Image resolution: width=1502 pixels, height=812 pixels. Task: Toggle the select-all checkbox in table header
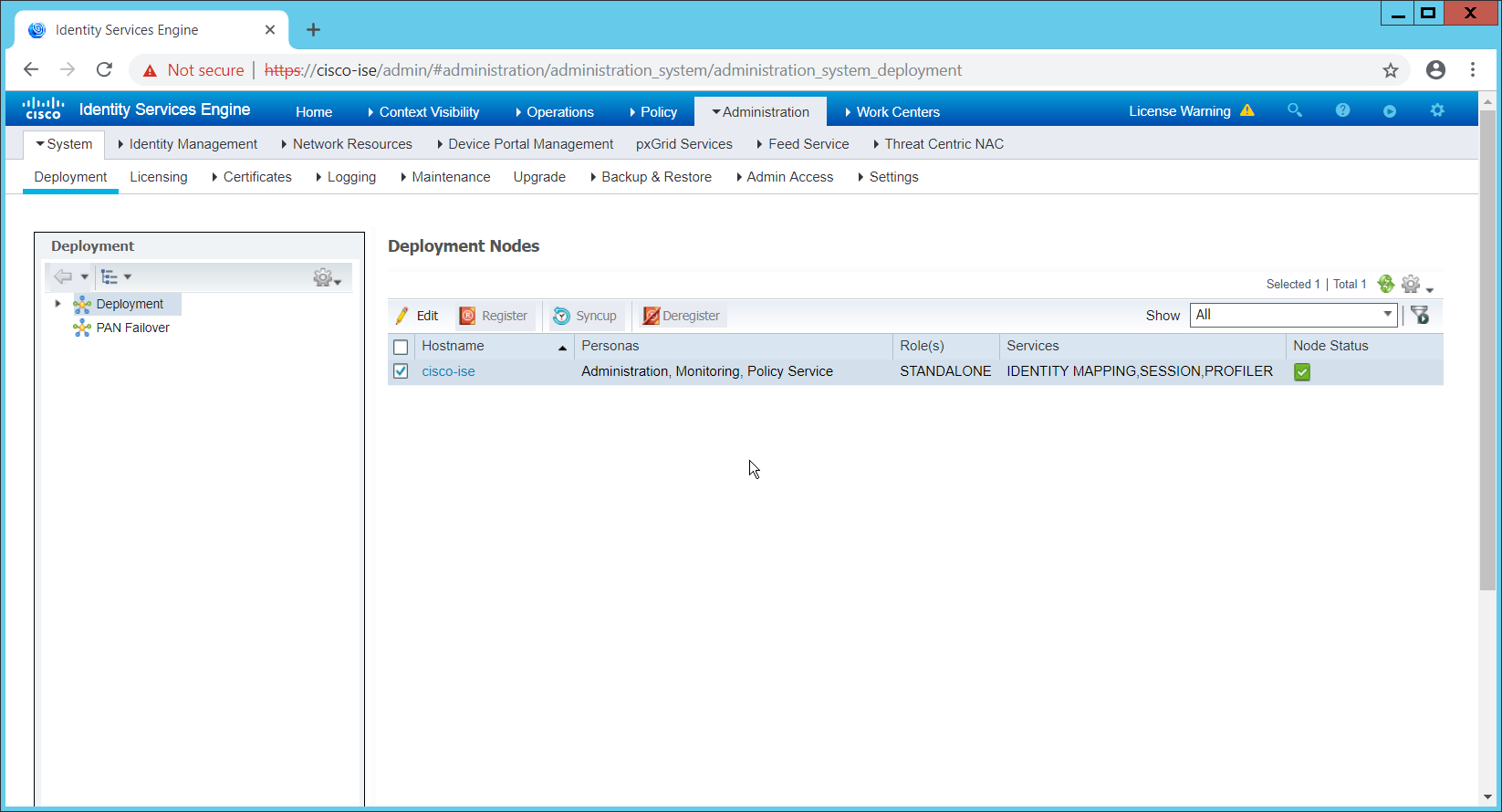pyautogui.click(x=401, y=347)
